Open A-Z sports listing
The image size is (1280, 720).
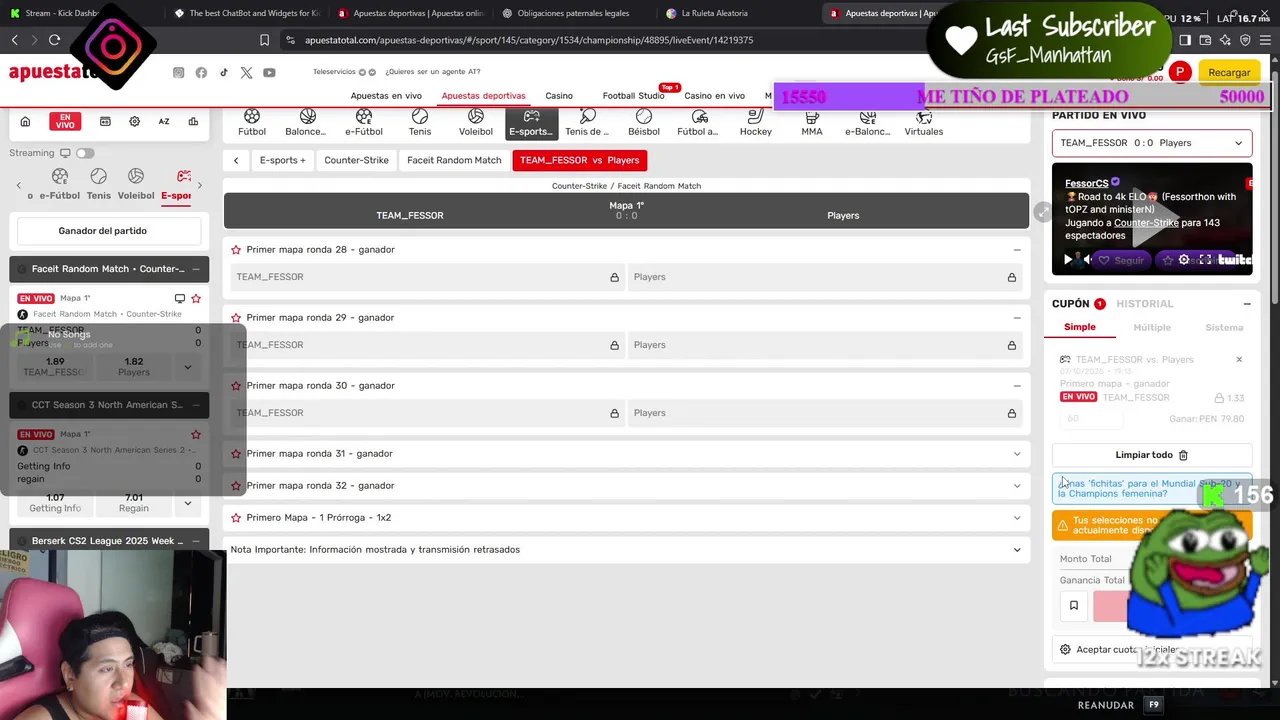(x=164, y=122)
